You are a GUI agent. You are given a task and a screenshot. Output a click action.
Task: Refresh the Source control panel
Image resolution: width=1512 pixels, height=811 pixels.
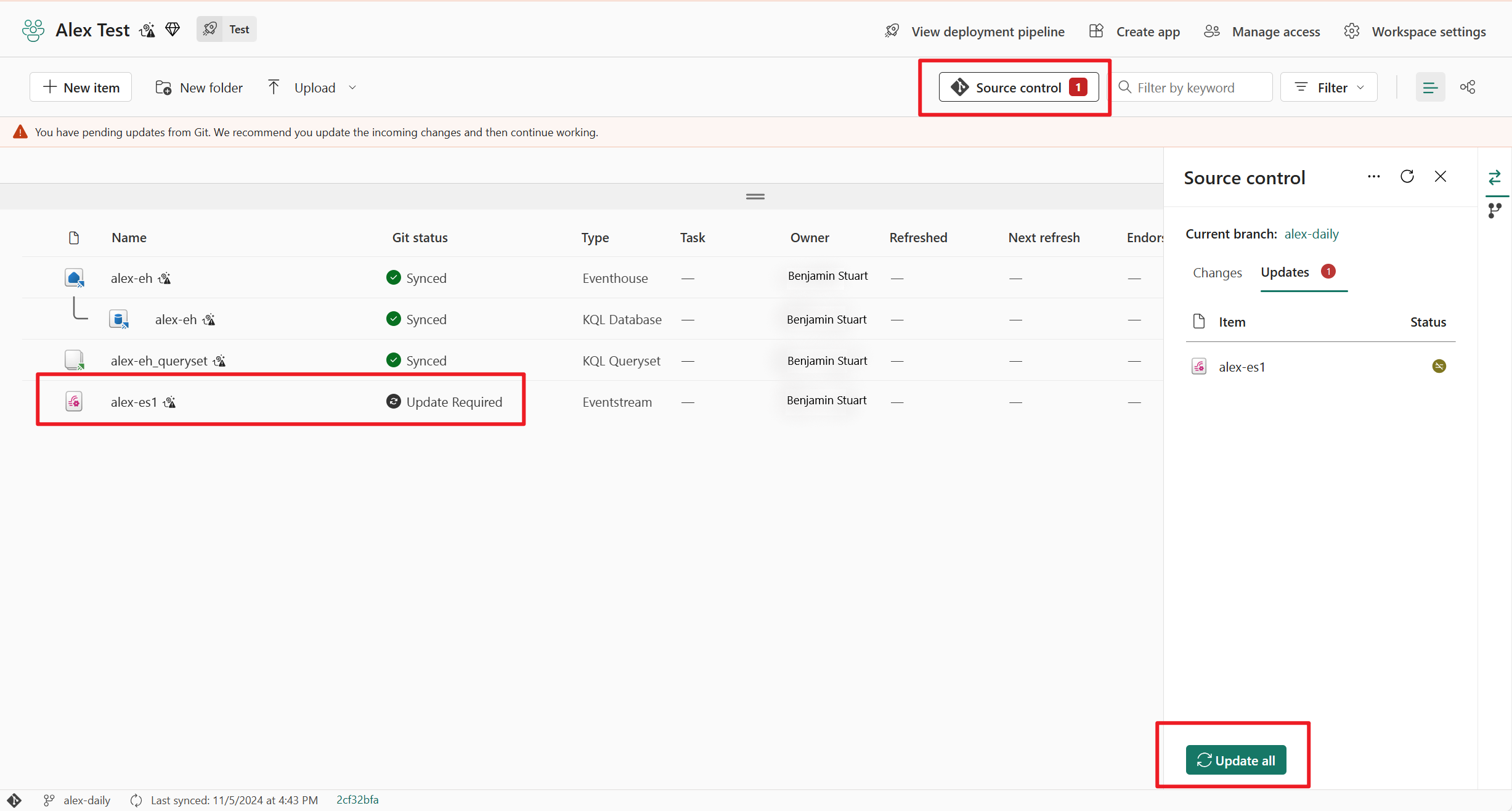[1407, 176]
